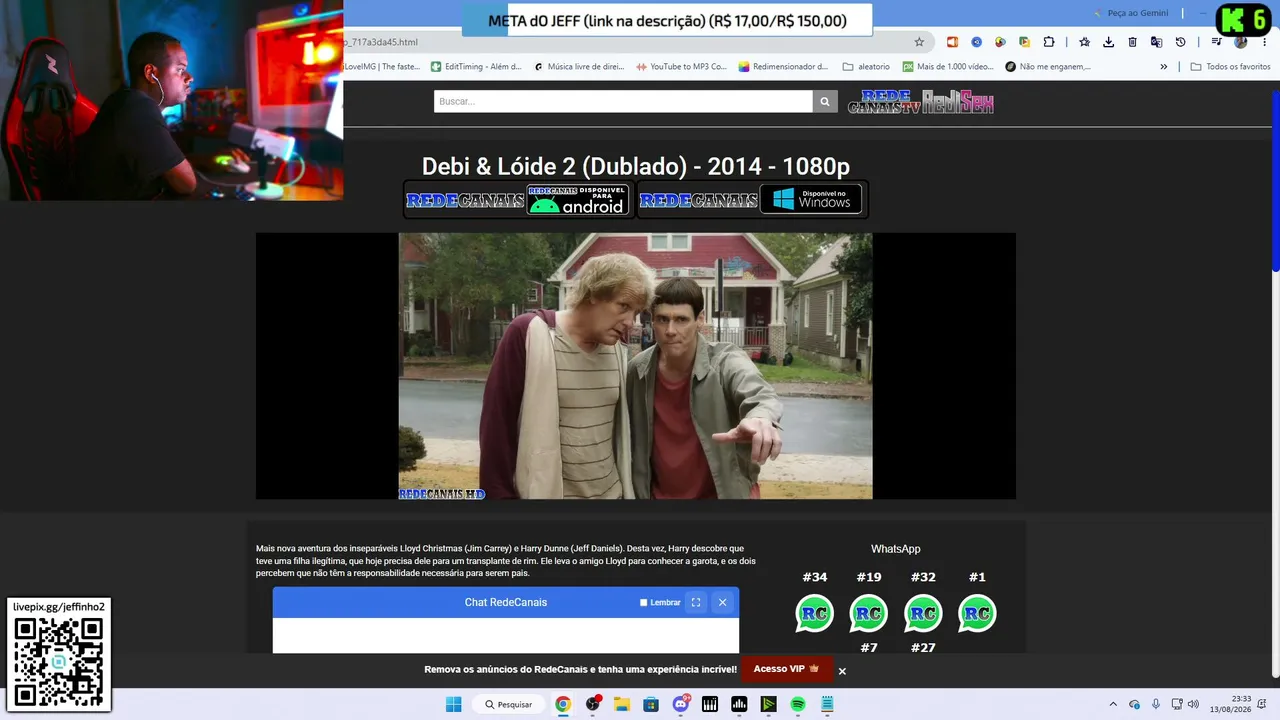Open the RedeCanais TV logo link
Viewport: 1280px width, 720px height.
[x=884, y=102]
